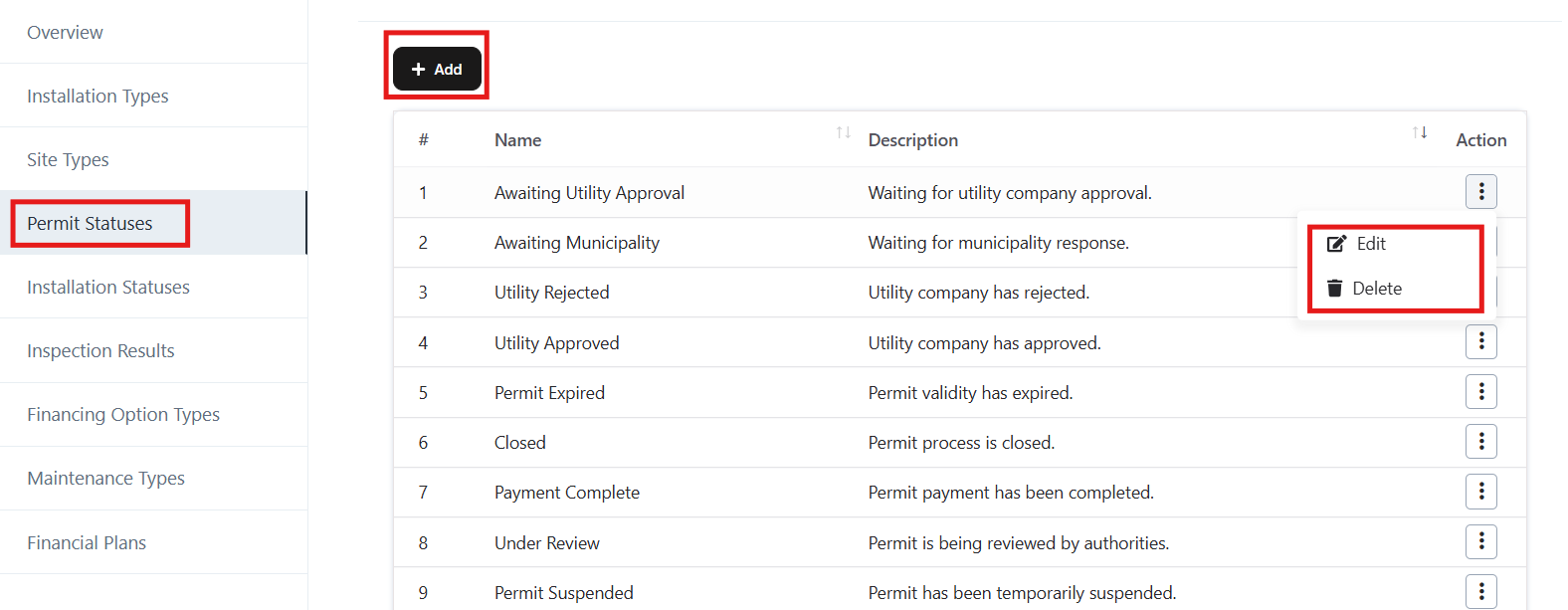The image size is (1568, 610).
Task: Open action menu for Payment Complete row
Action: (x=1480, y=492)
